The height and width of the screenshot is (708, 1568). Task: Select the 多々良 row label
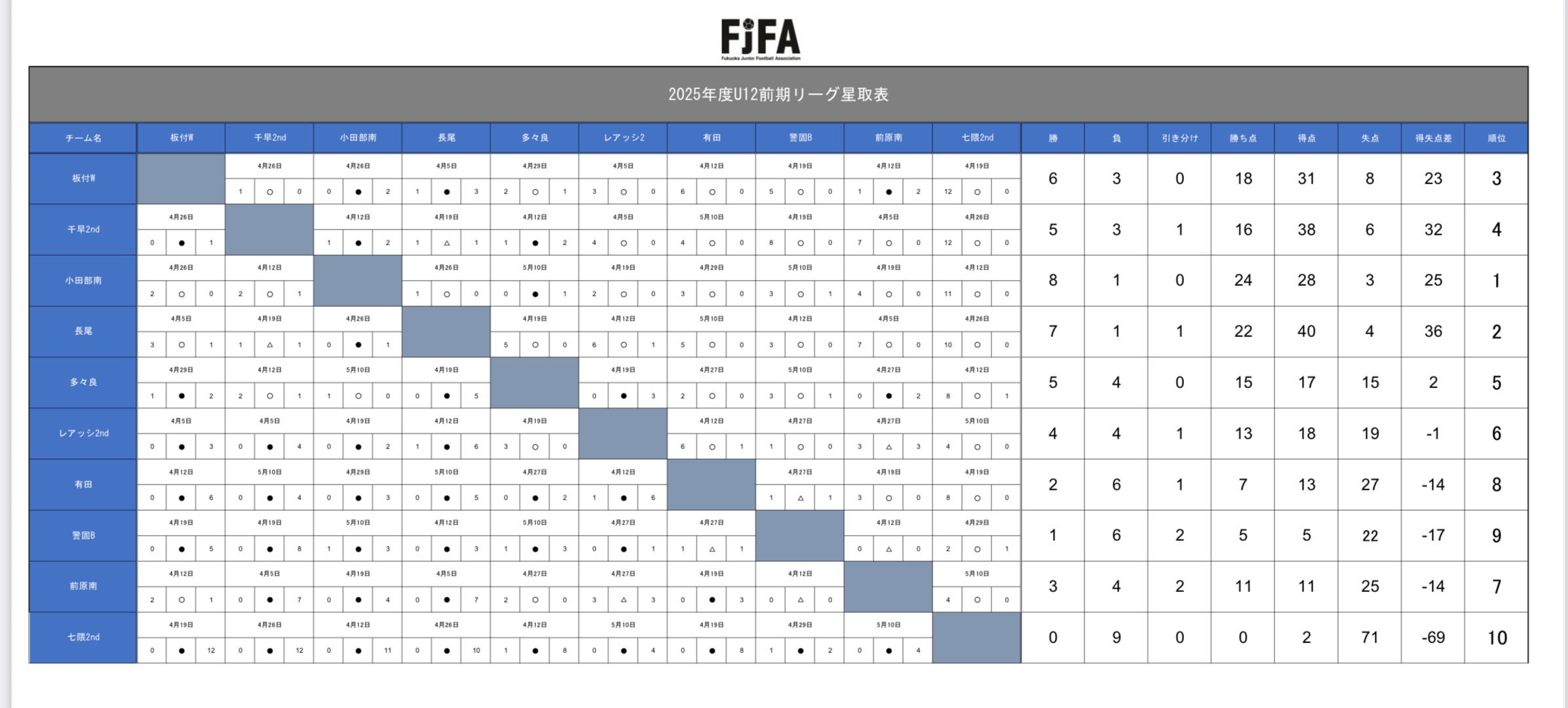point(83,383)
